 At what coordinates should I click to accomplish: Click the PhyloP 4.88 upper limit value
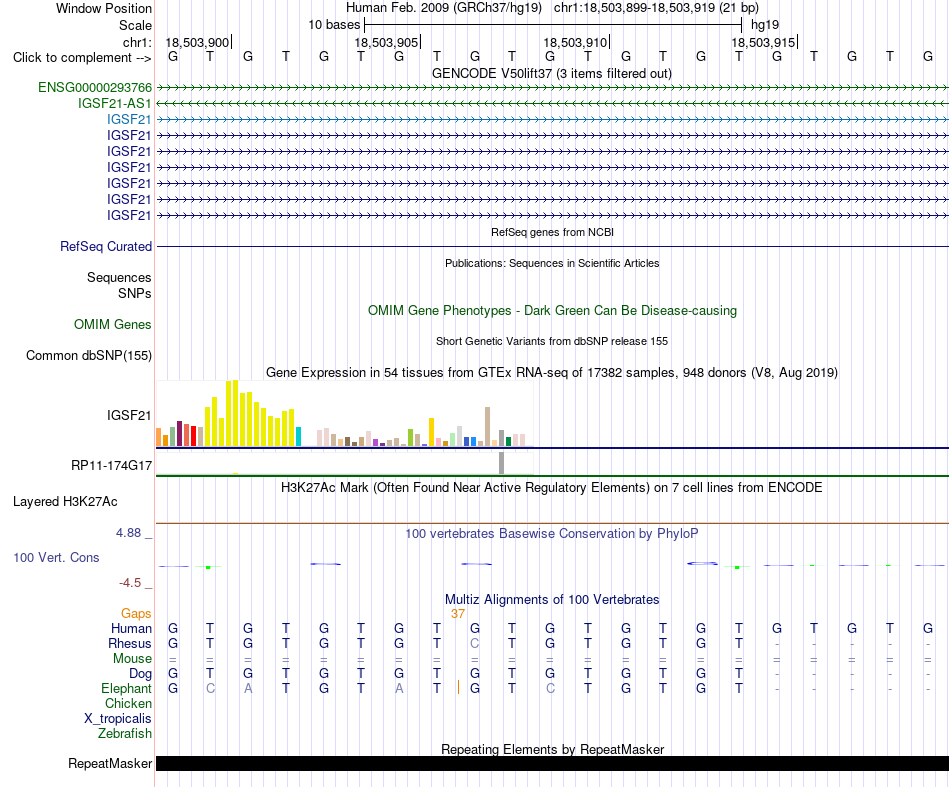[128, 533]
